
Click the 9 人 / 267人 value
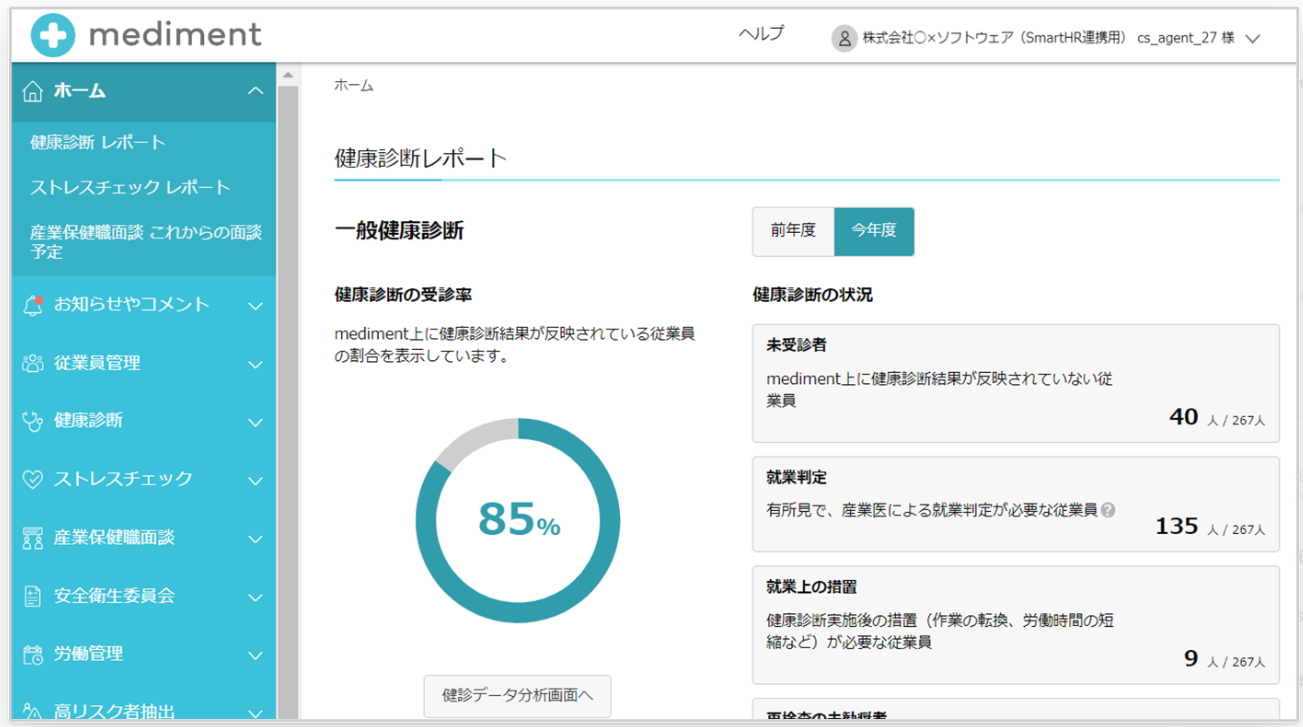[1224, 660]
